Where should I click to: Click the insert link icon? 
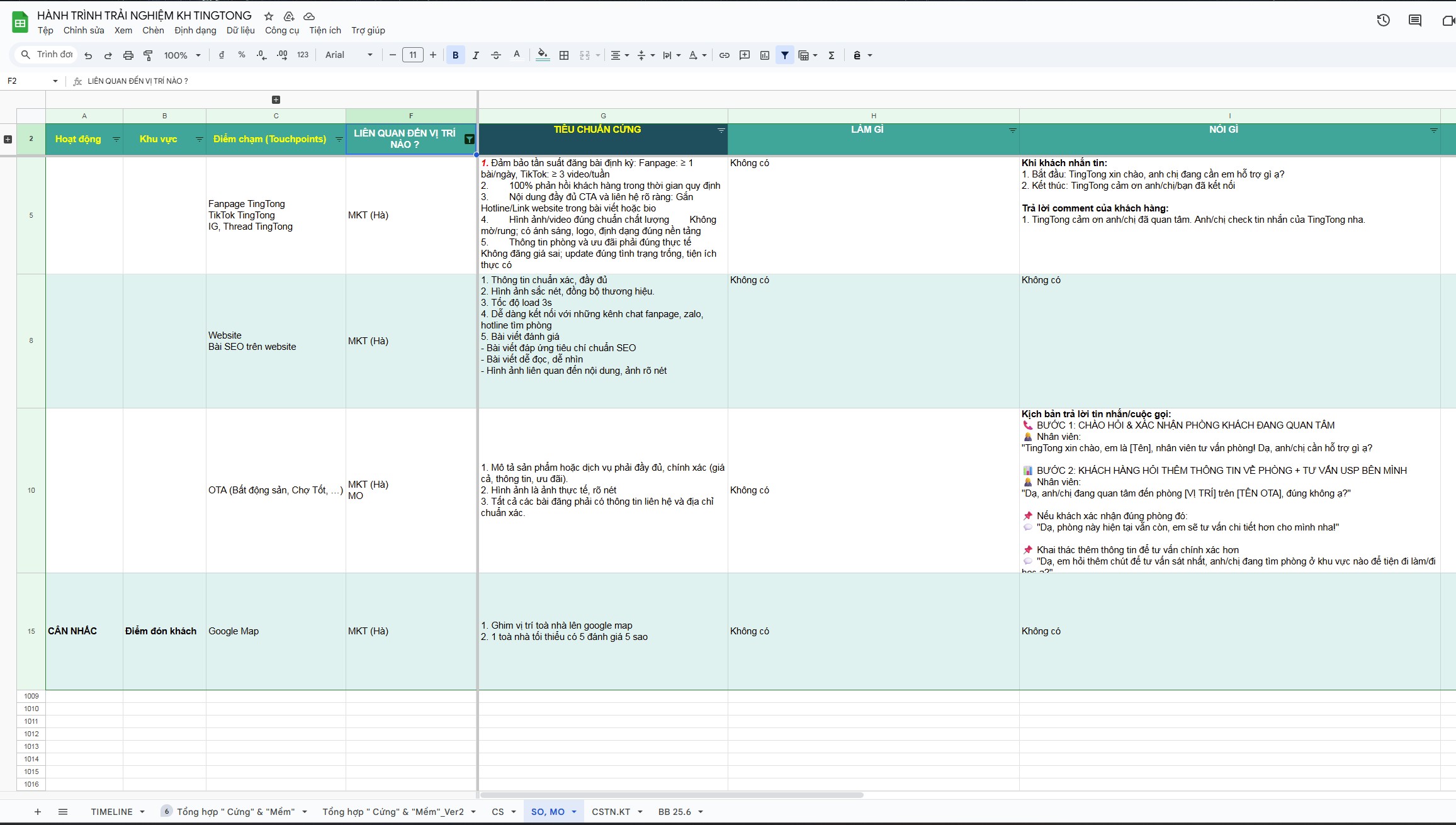725,55
